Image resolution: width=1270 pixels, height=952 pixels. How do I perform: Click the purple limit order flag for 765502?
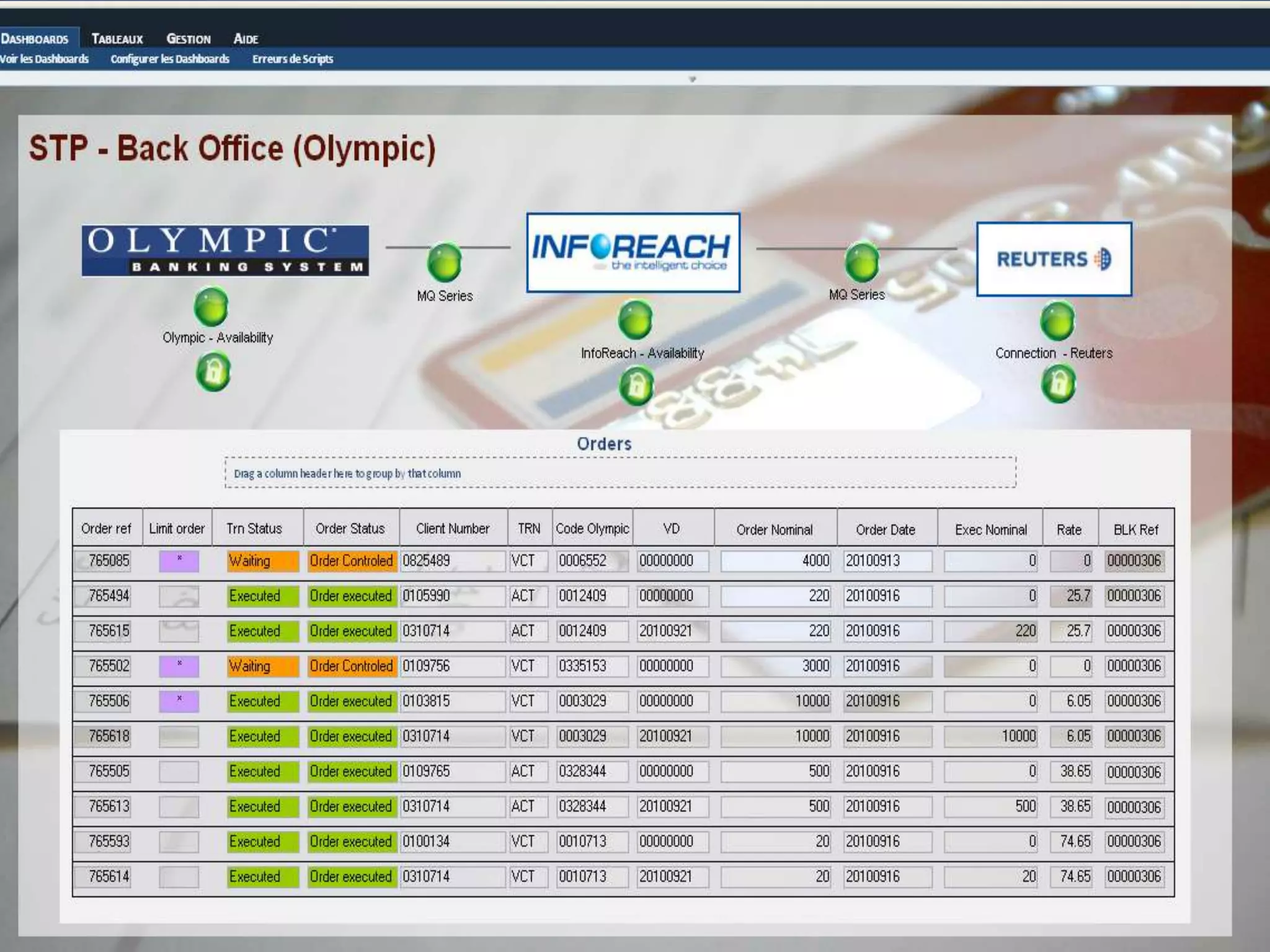tap(179, 666)
